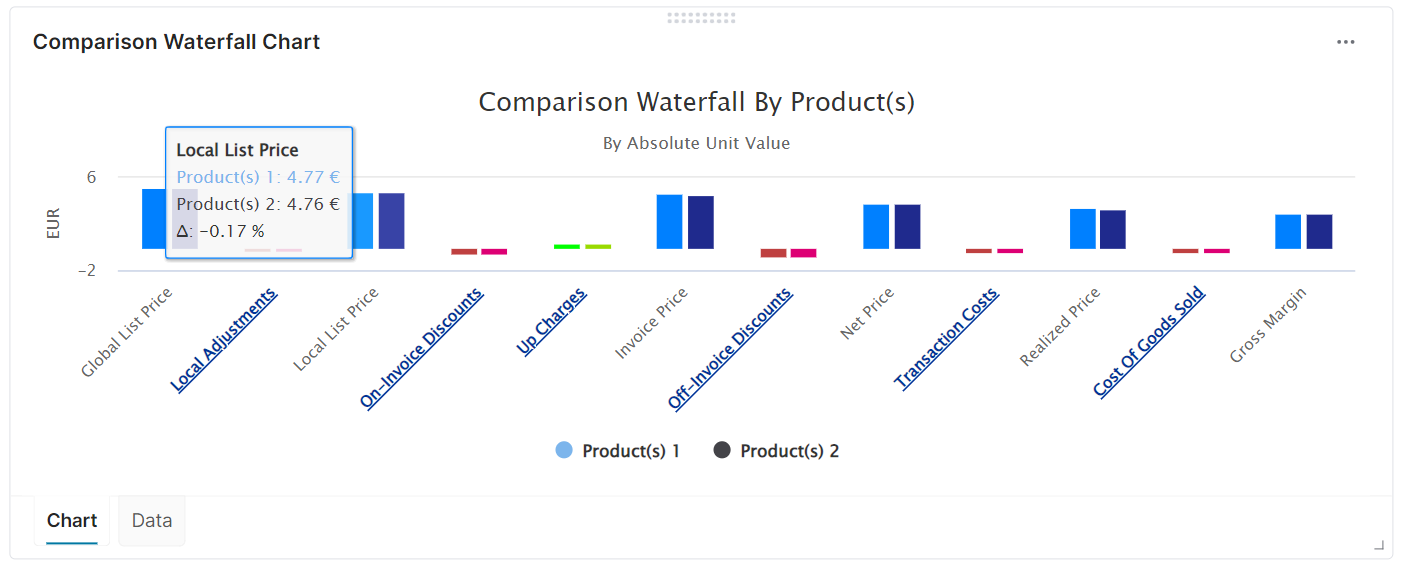Select the Chart tab
The width and height of the screenshot is (1403, 567).
(72, 521)
